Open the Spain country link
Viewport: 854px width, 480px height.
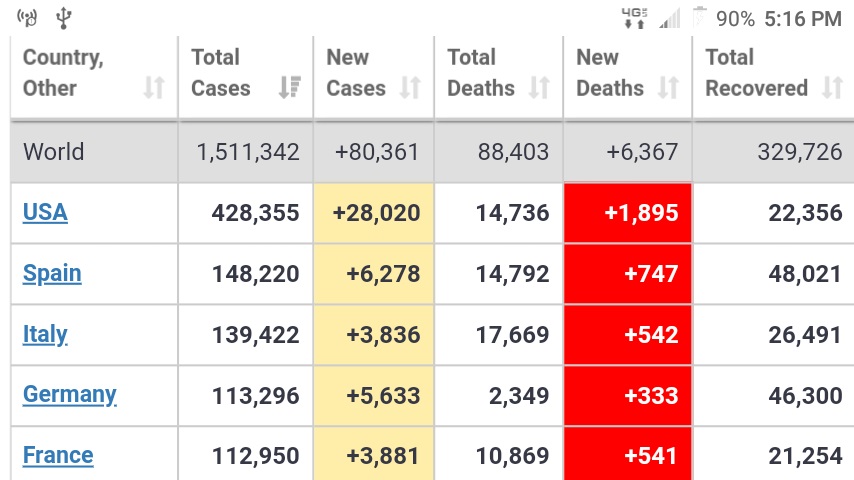(x=52, y=274)
